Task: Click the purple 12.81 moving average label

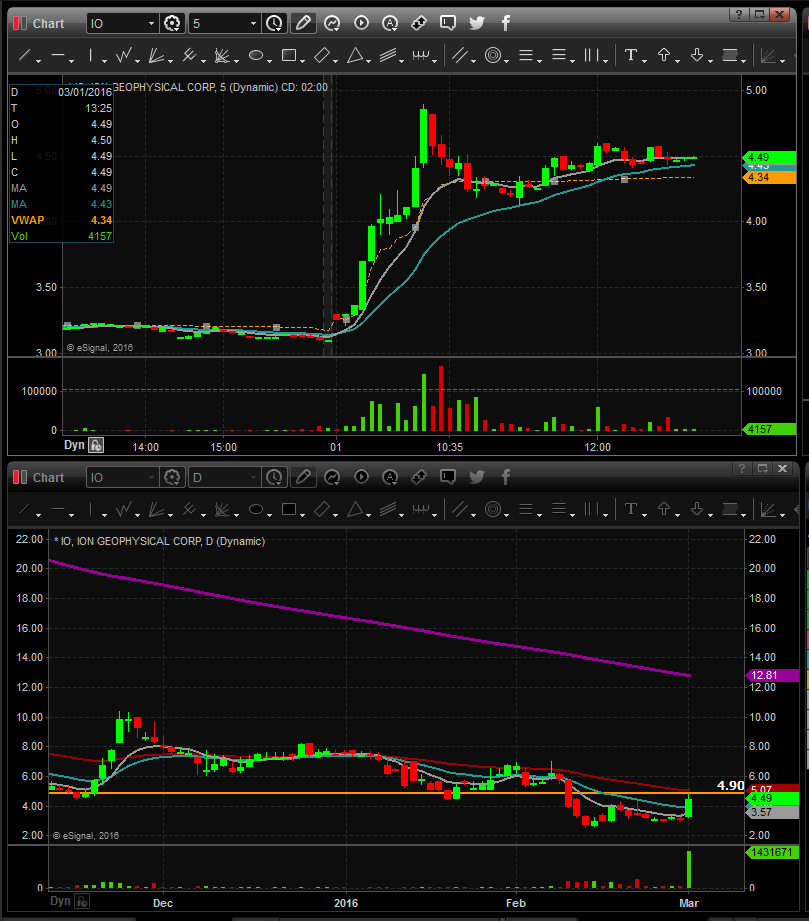Action: 772,675
